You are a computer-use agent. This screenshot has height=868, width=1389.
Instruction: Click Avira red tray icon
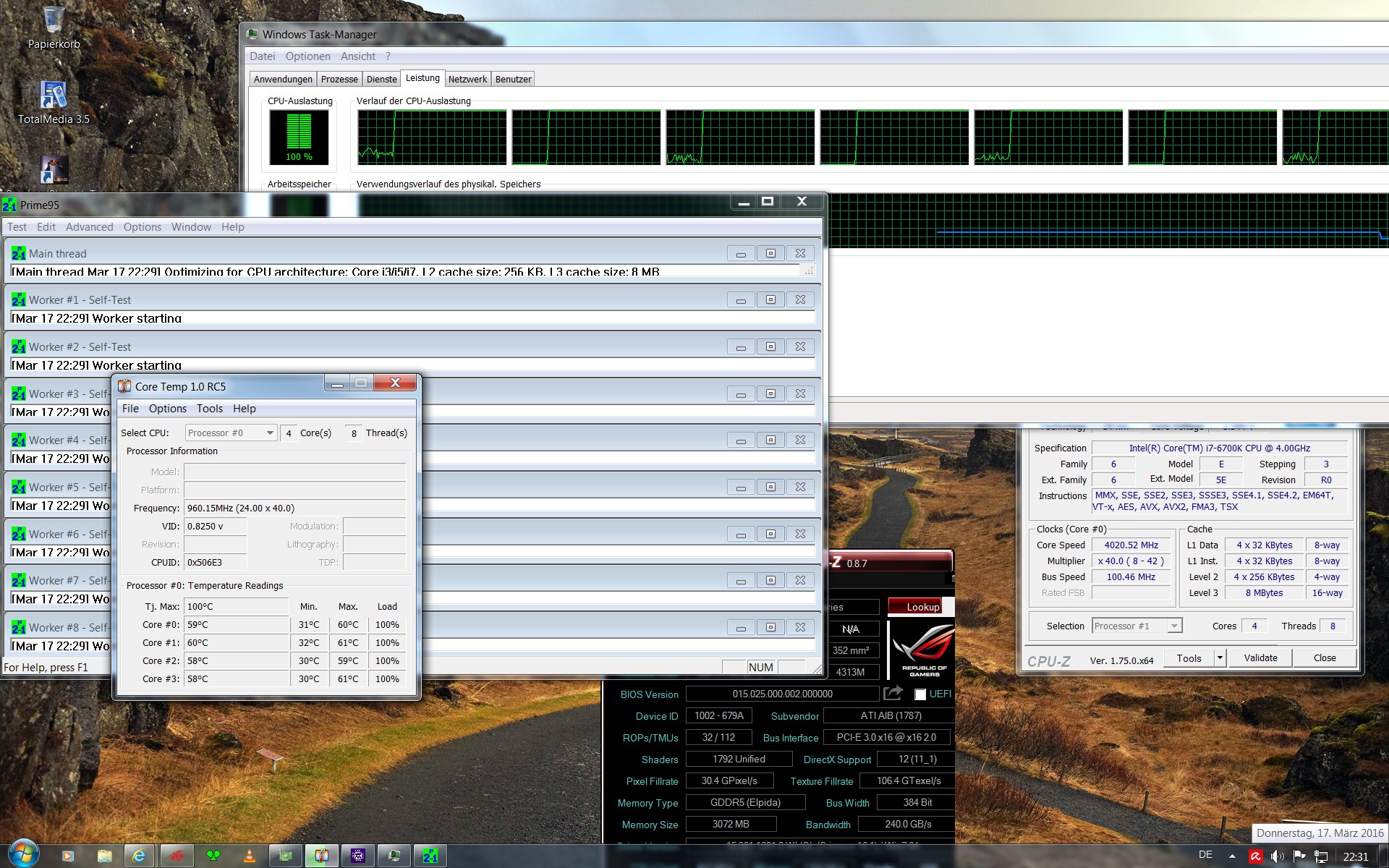click(x=1256, y=856)
